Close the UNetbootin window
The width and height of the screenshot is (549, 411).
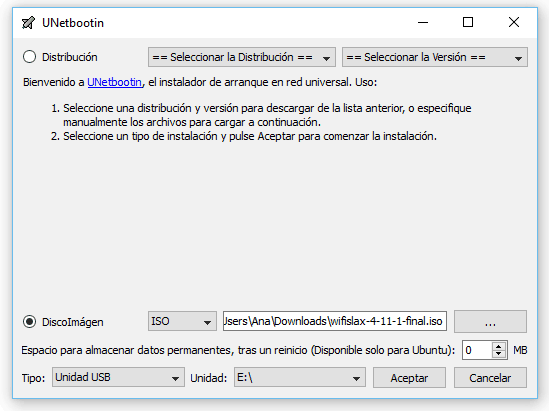coord(514,22)
